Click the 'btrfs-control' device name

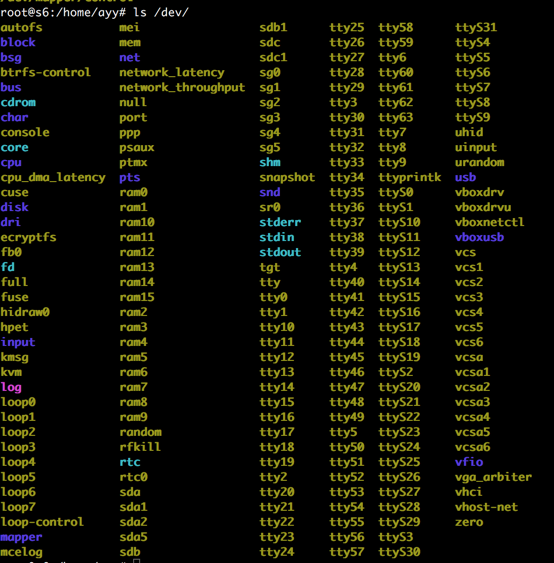pos(45,73)
